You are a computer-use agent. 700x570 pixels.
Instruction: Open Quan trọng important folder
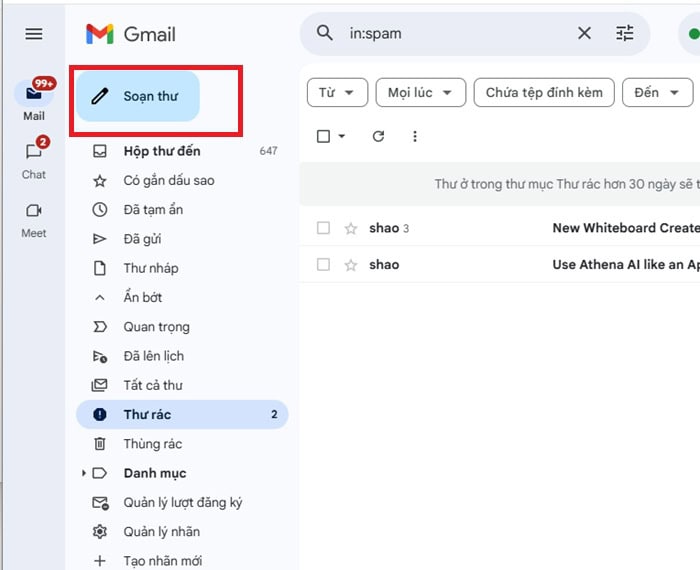click(182, 327)
